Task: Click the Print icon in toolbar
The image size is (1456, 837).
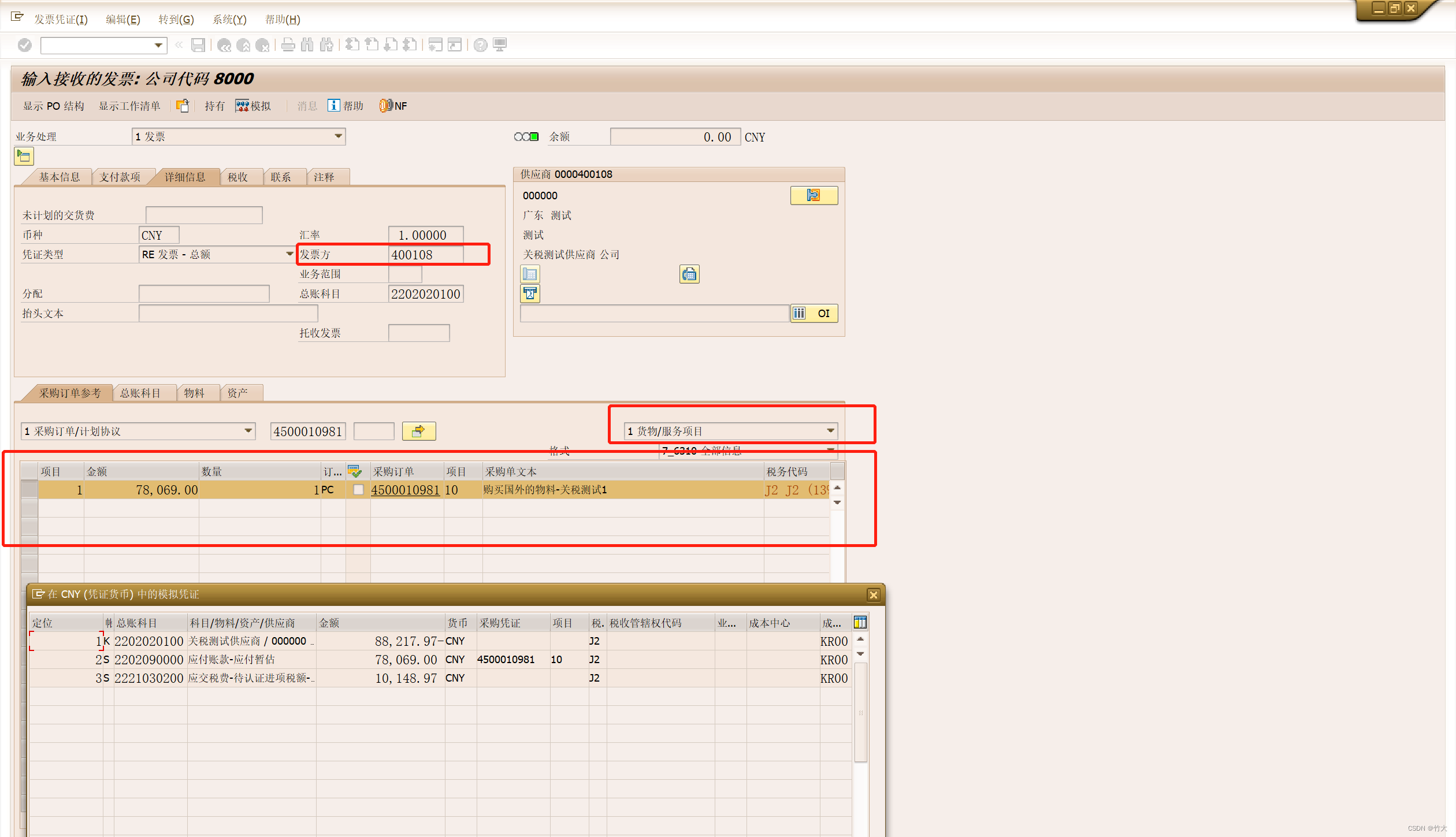Action: click(x=288, y=45)
